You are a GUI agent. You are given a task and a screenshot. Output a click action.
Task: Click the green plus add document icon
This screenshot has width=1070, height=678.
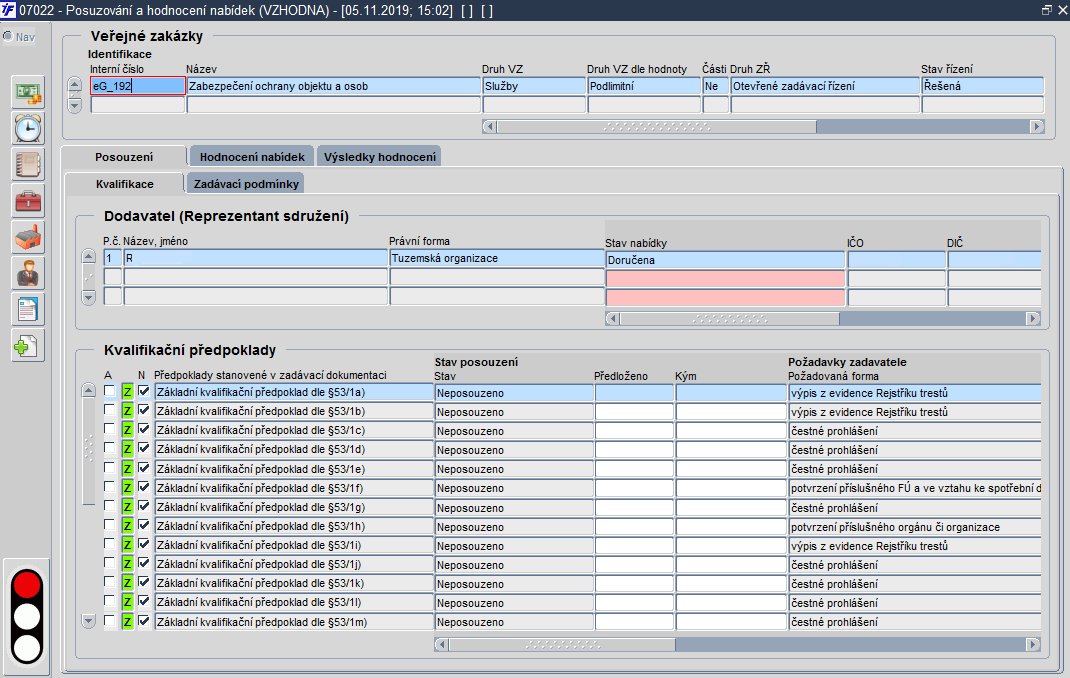[x=28, y=346]
